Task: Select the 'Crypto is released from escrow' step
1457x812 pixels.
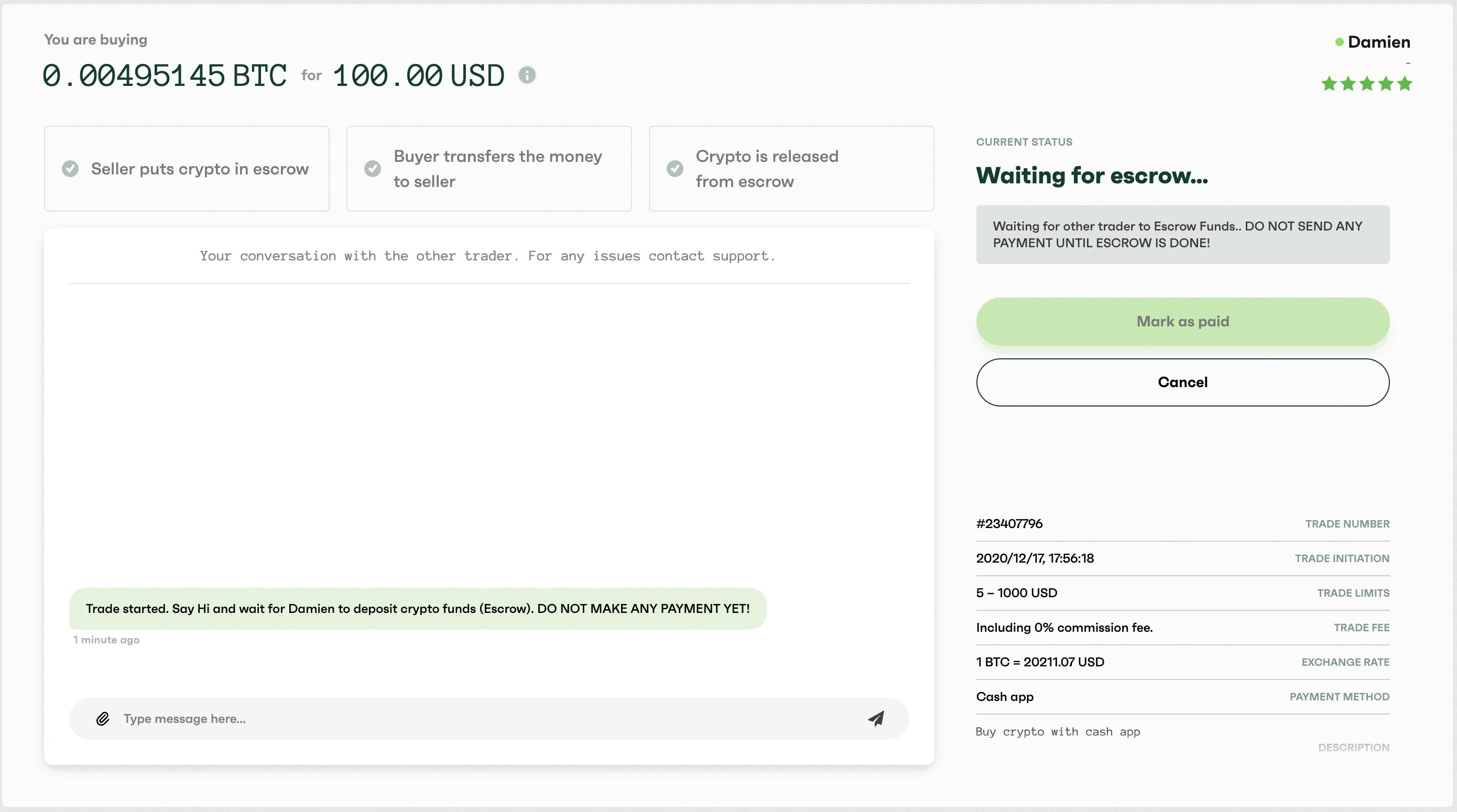Action: coord(791,169)
